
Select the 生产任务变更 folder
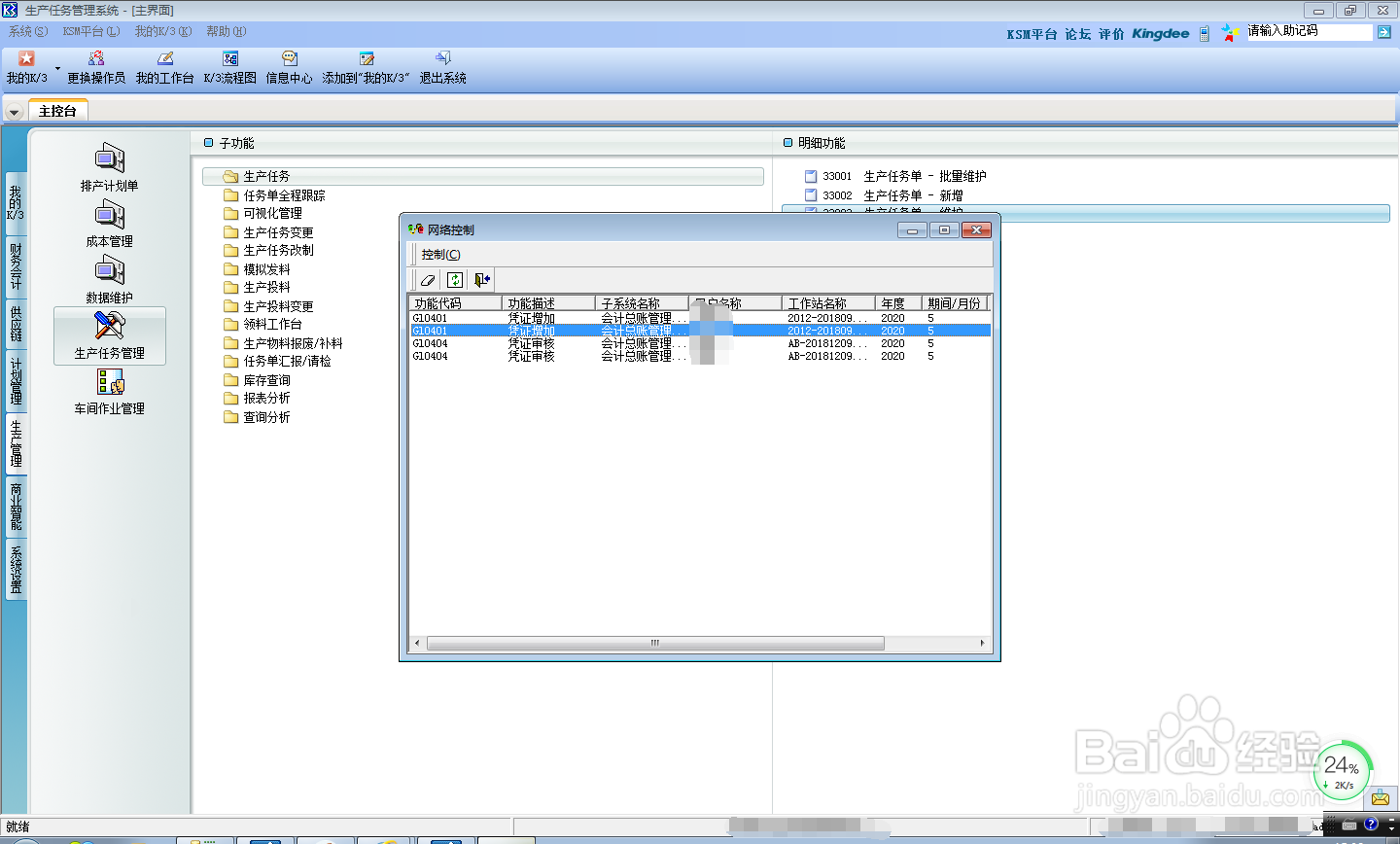[x=268, y=232]
